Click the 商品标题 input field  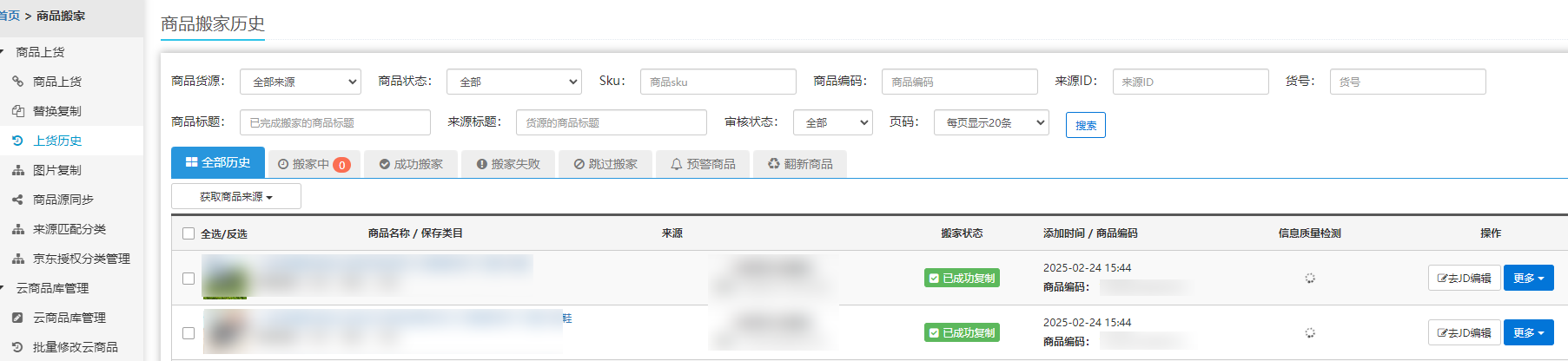point(335,122)
